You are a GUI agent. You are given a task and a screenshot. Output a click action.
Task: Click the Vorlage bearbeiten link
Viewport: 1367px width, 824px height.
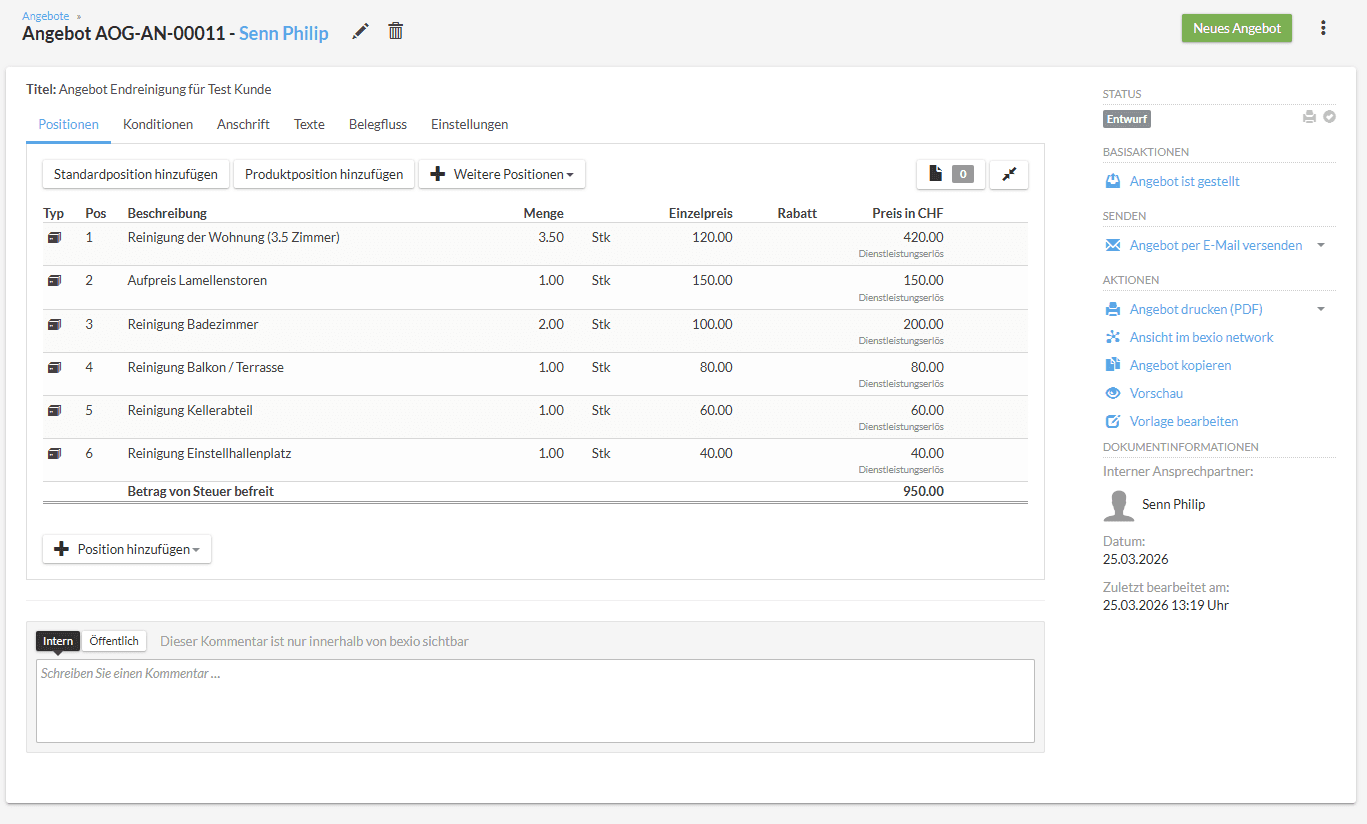(1184, 421)
